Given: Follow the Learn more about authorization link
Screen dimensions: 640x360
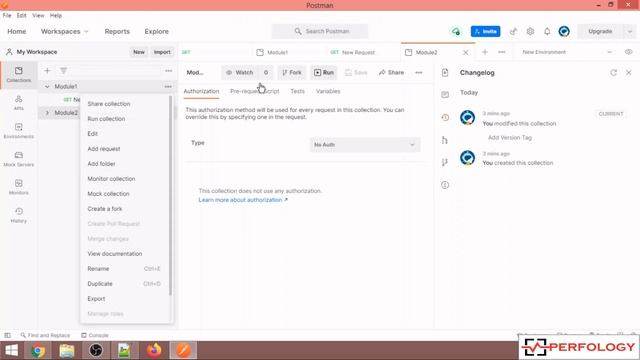Looking at the screenshot, I should (243, 200).
